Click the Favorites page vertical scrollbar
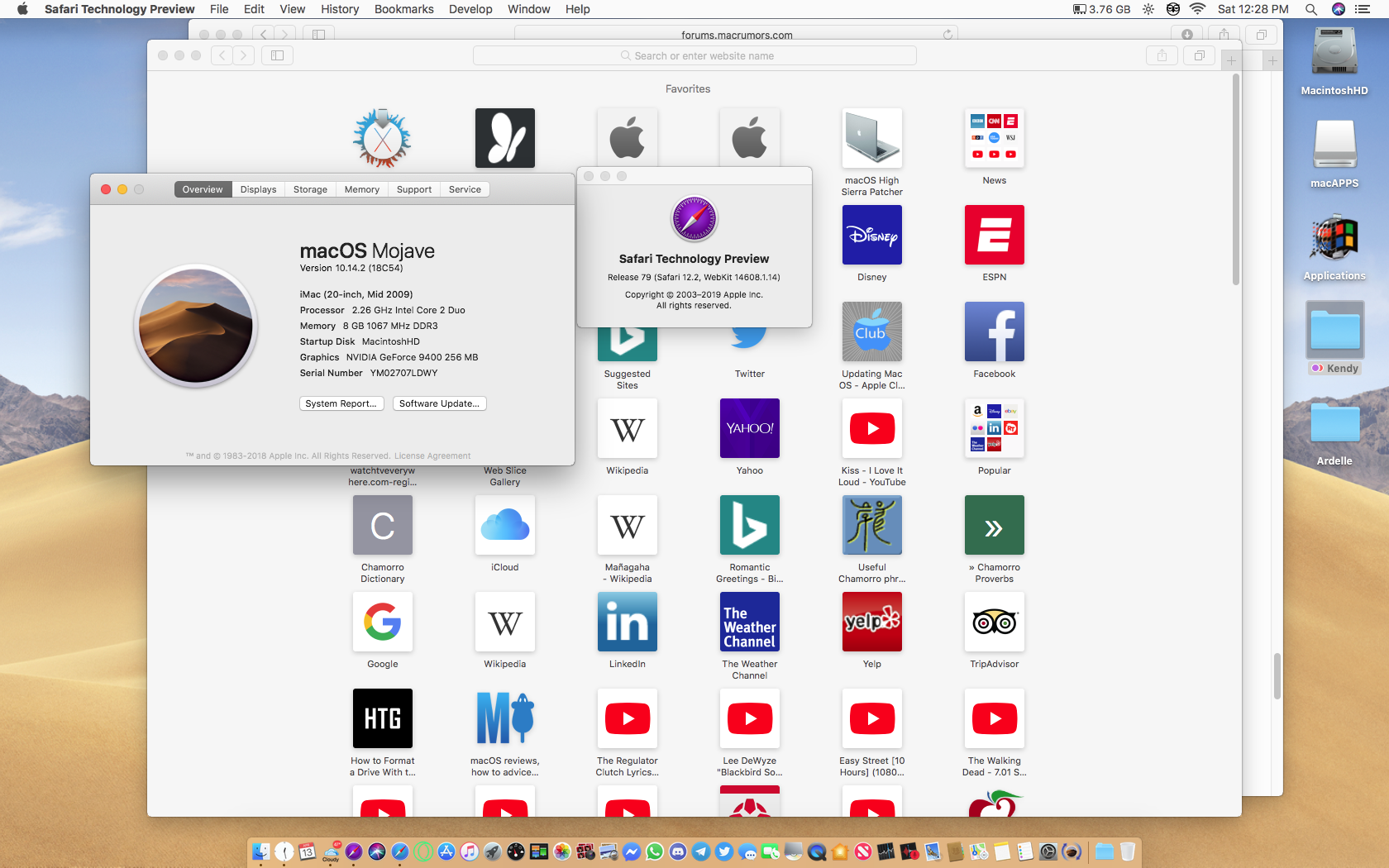 tap(1236, 179)
